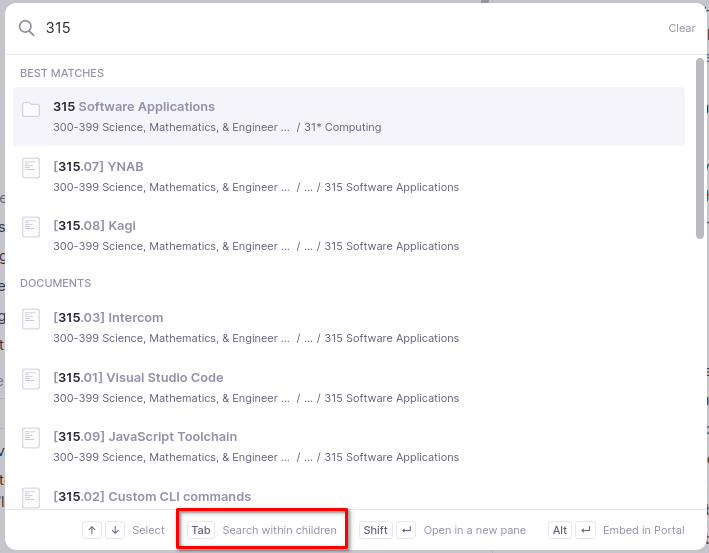
Task: Click the document icon beside Kagi
Action: coord(31,228)
